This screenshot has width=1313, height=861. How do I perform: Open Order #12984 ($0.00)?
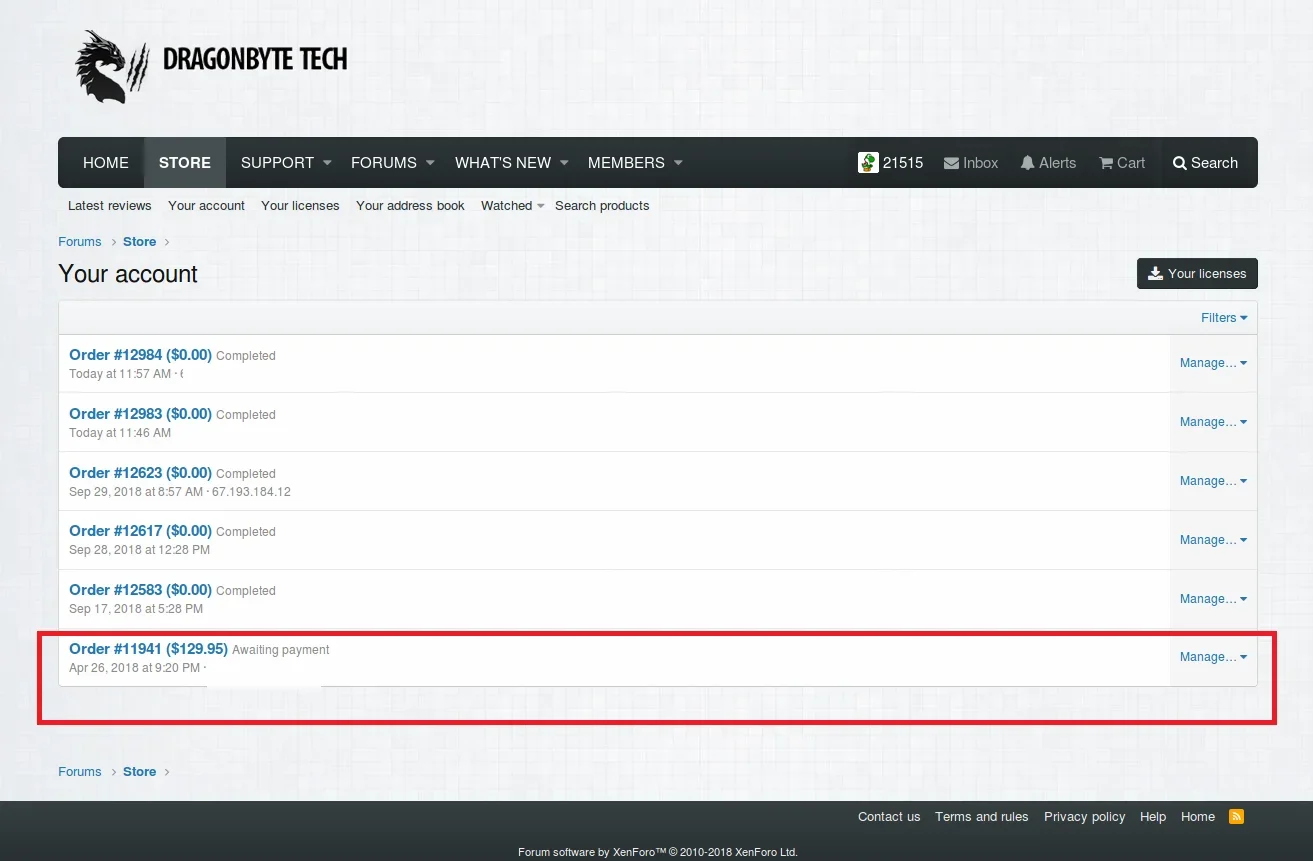tap(140, 355)
